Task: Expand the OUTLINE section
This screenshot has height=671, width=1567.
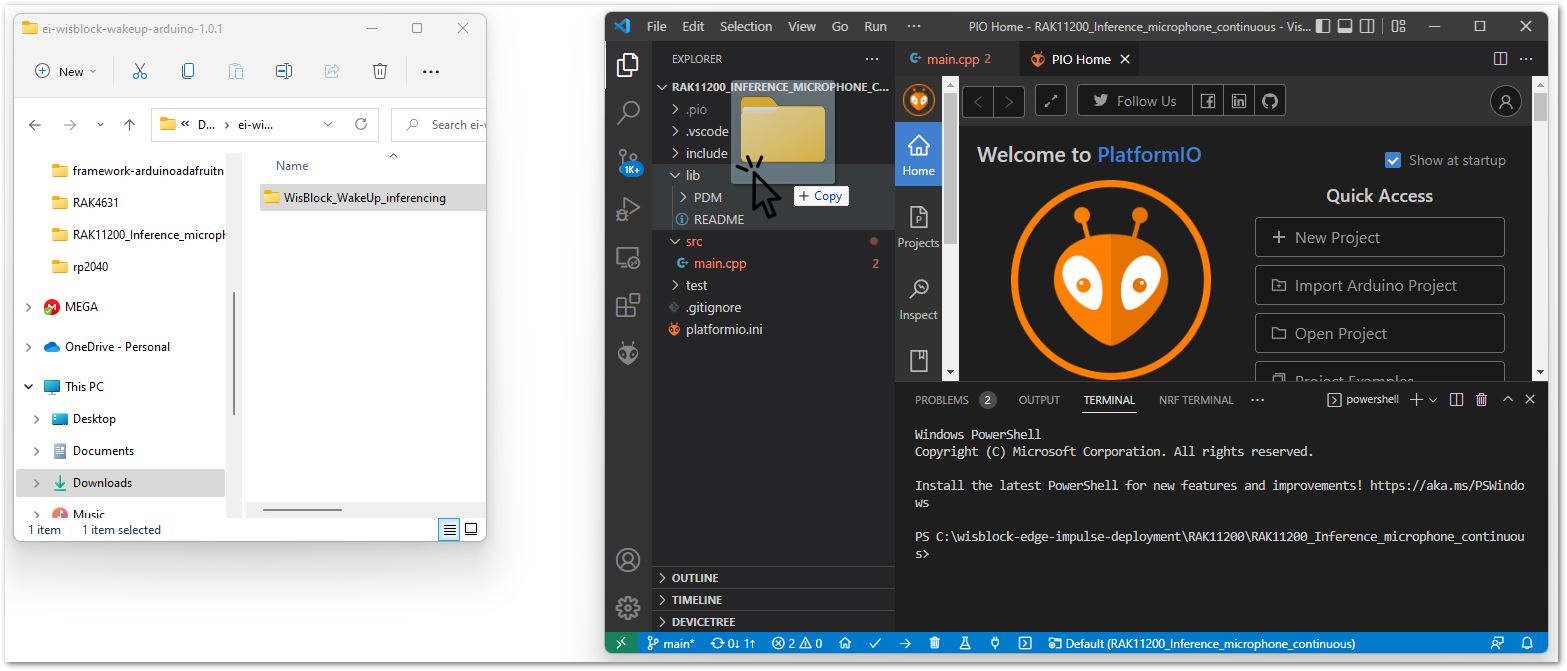Action: point(695,578)
